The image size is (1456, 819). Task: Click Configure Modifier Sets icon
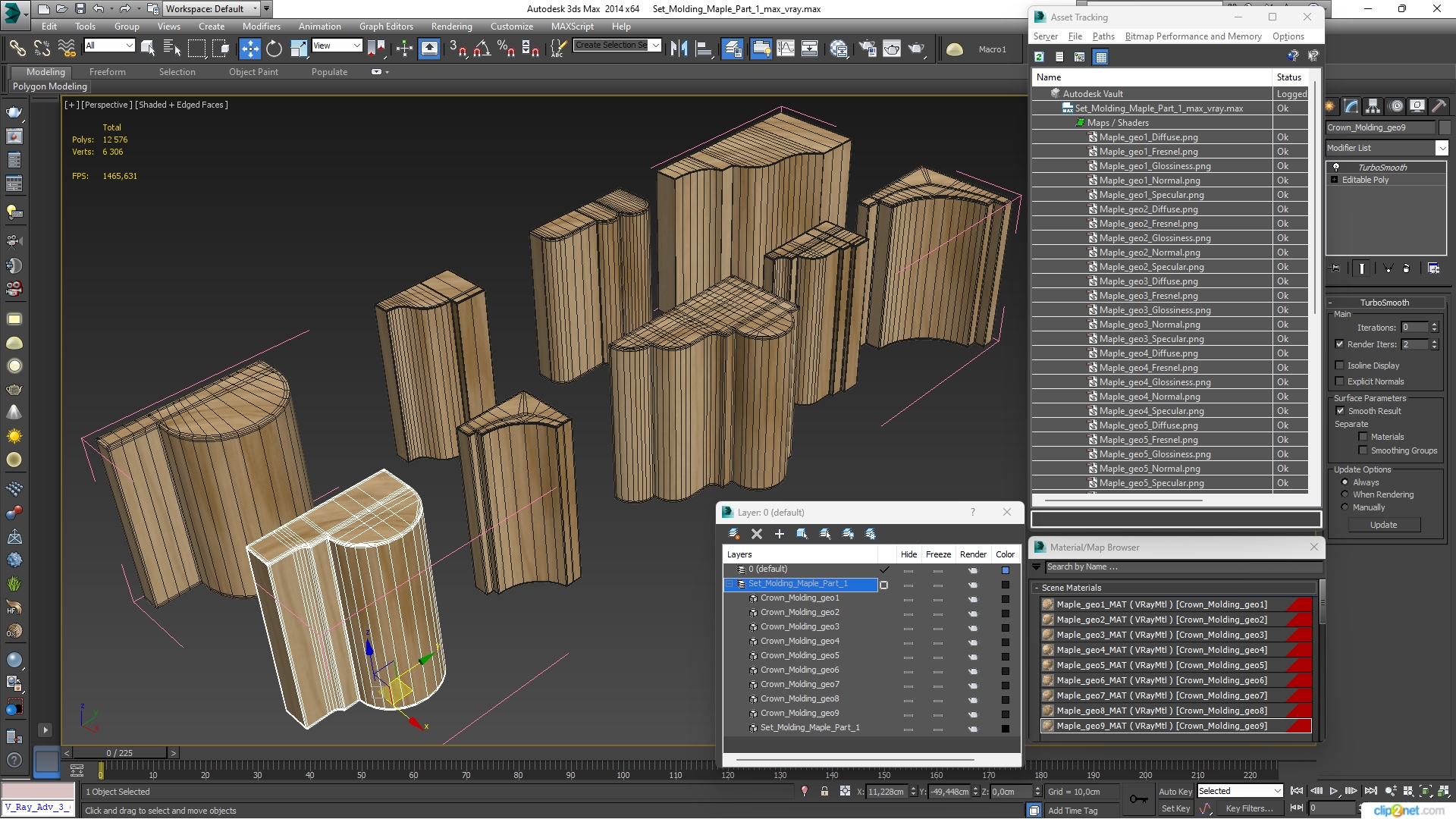(x=1433, y=268)
